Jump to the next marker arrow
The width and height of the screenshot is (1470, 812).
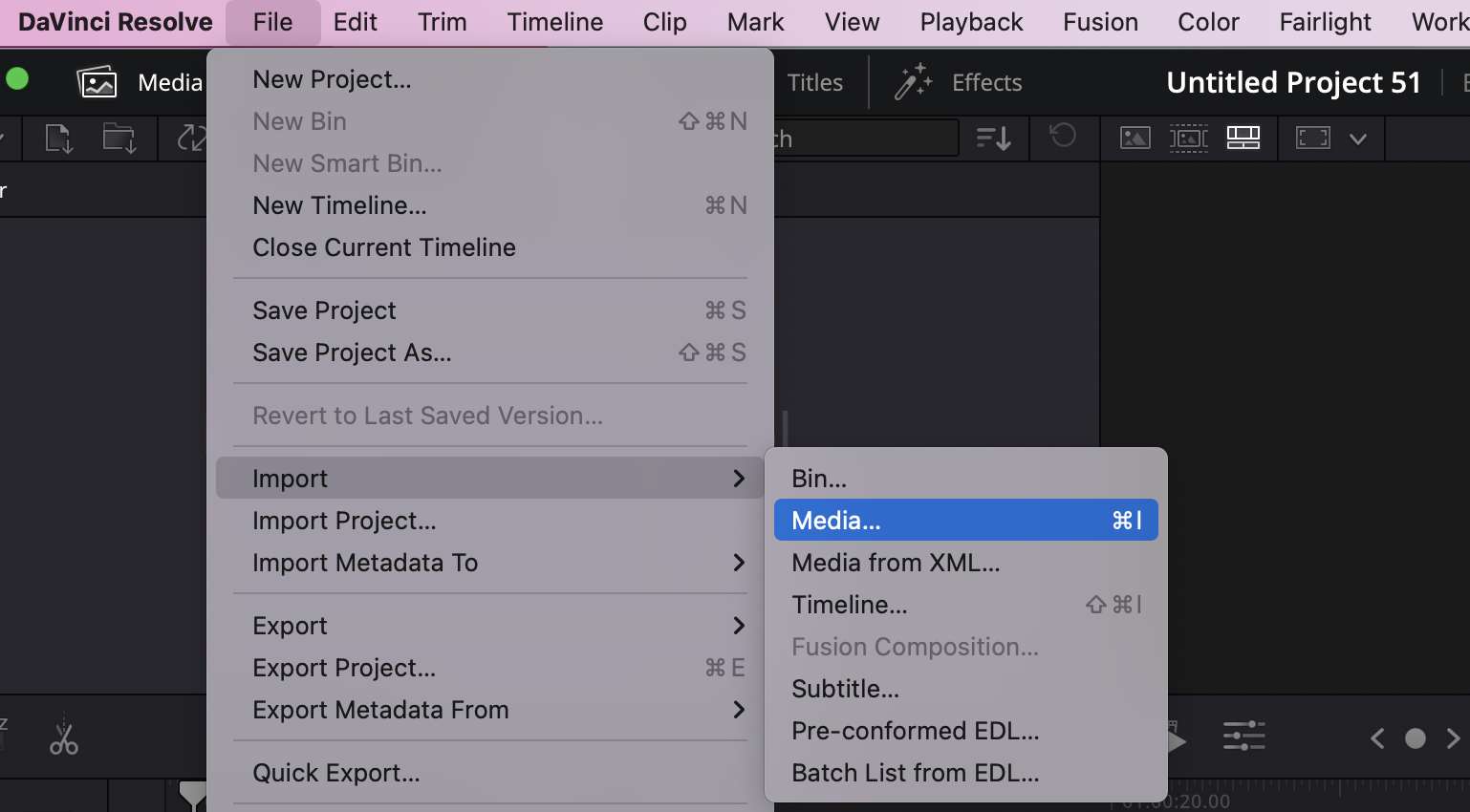pyautogui.click(x=1453, y=738)
